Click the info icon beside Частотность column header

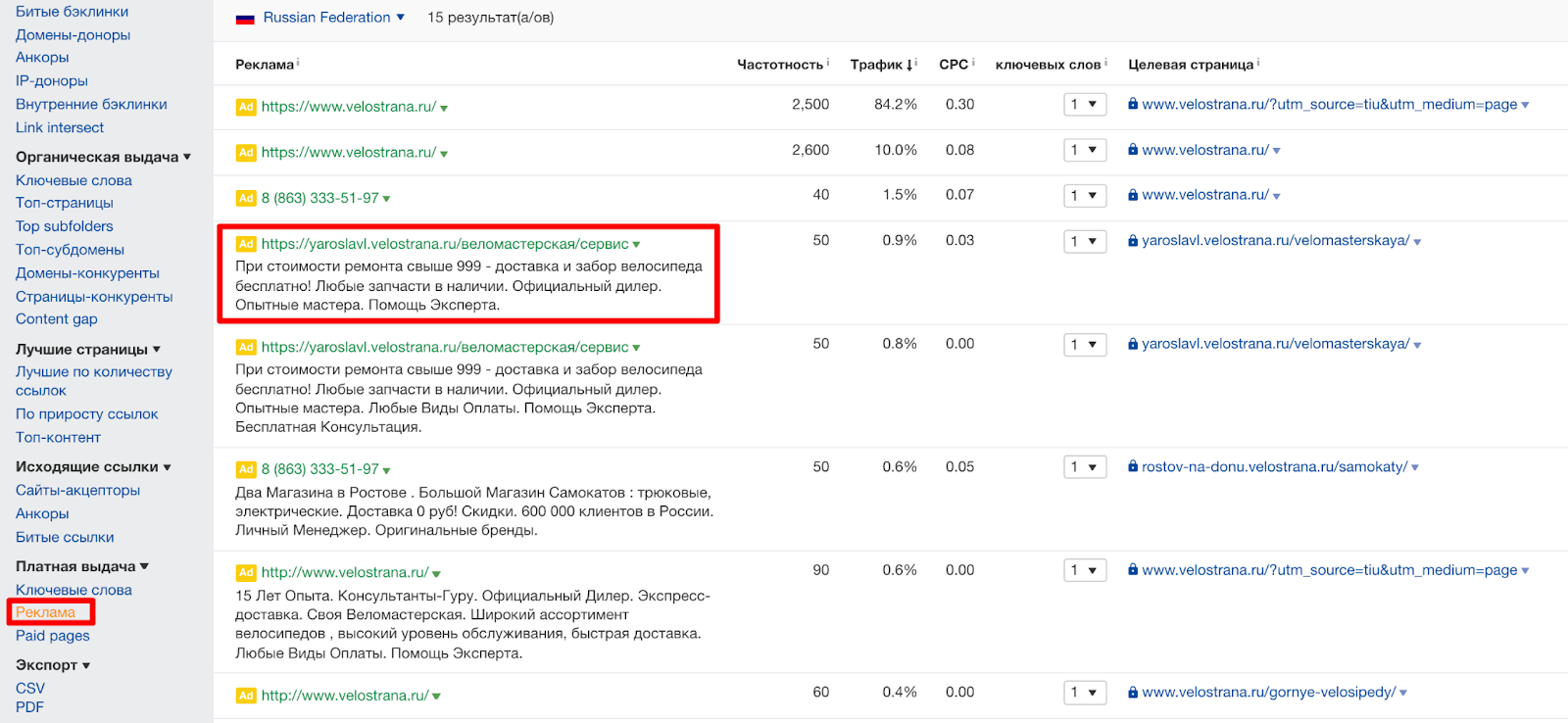pyautogui.click(x=828, y=62)
